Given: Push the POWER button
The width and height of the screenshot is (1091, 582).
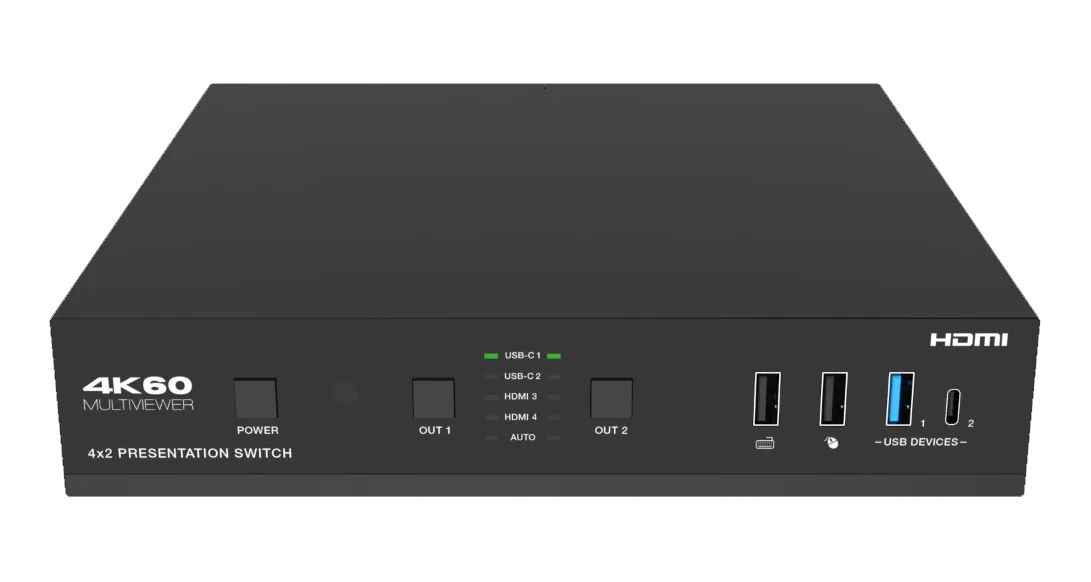Looking at the screenshot, I should (x=256, y=398).
